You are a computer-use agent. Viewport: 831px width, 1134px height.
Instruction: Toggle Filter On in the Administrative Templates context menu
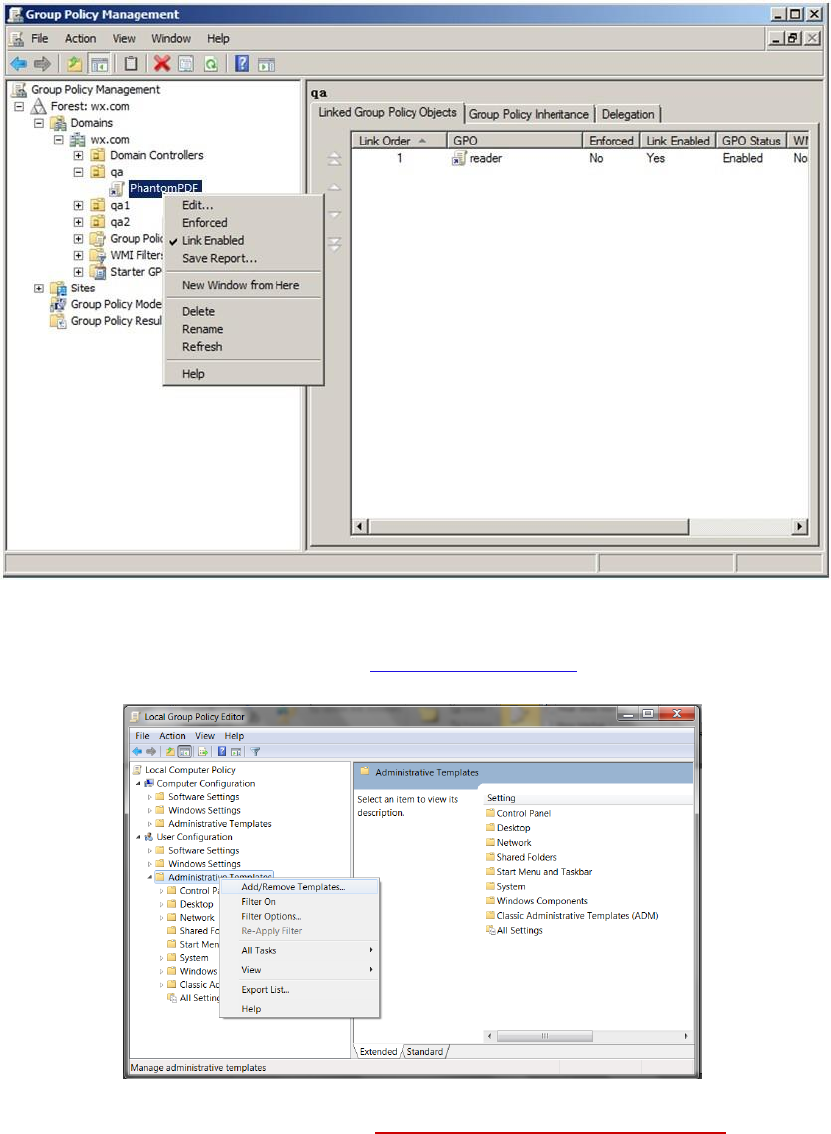coord(299,902)
